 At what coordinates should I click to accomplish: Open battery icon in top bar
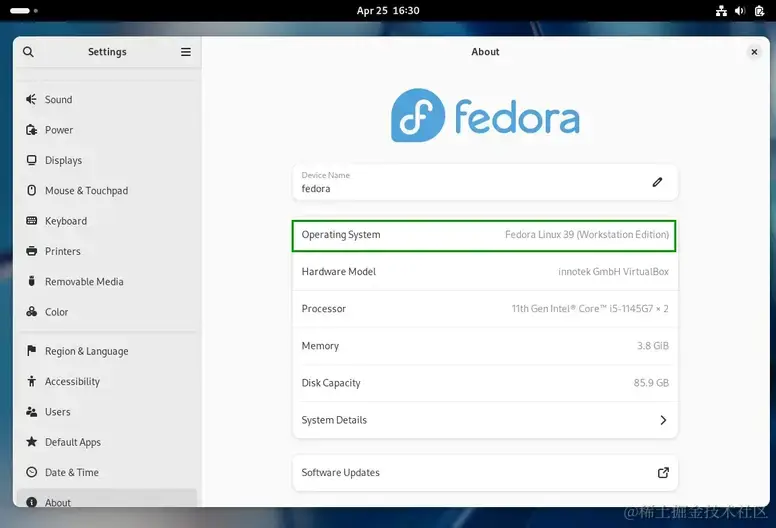(759, 10)
